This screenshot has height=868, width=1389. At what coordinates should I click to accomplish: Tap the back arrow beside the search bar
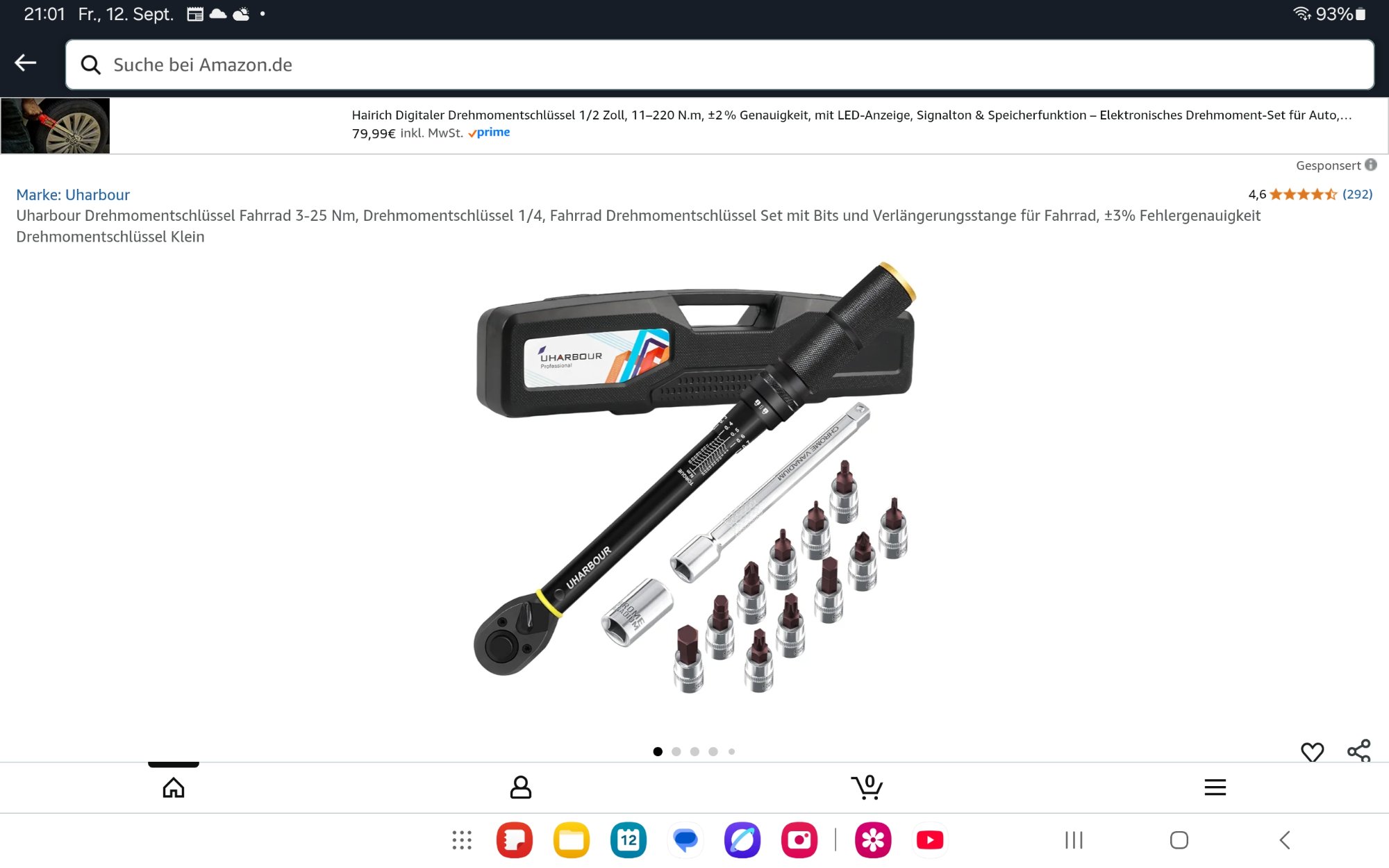click(x=26, y=63)
